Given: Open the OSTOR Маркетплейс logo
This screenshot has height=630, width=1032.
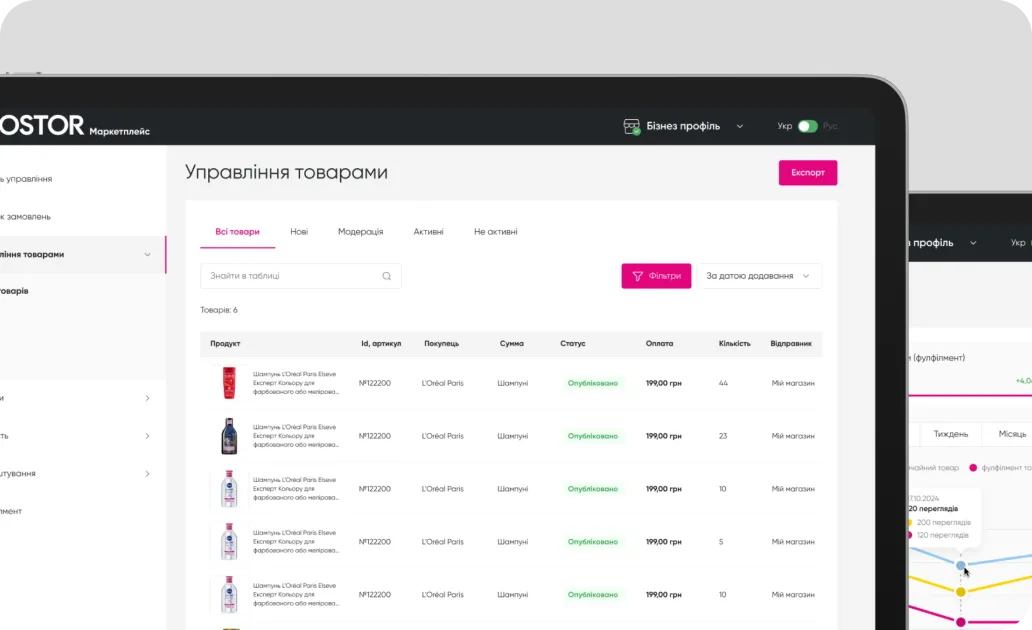Looking at the screenshot, I should click(x=74, y=126).
